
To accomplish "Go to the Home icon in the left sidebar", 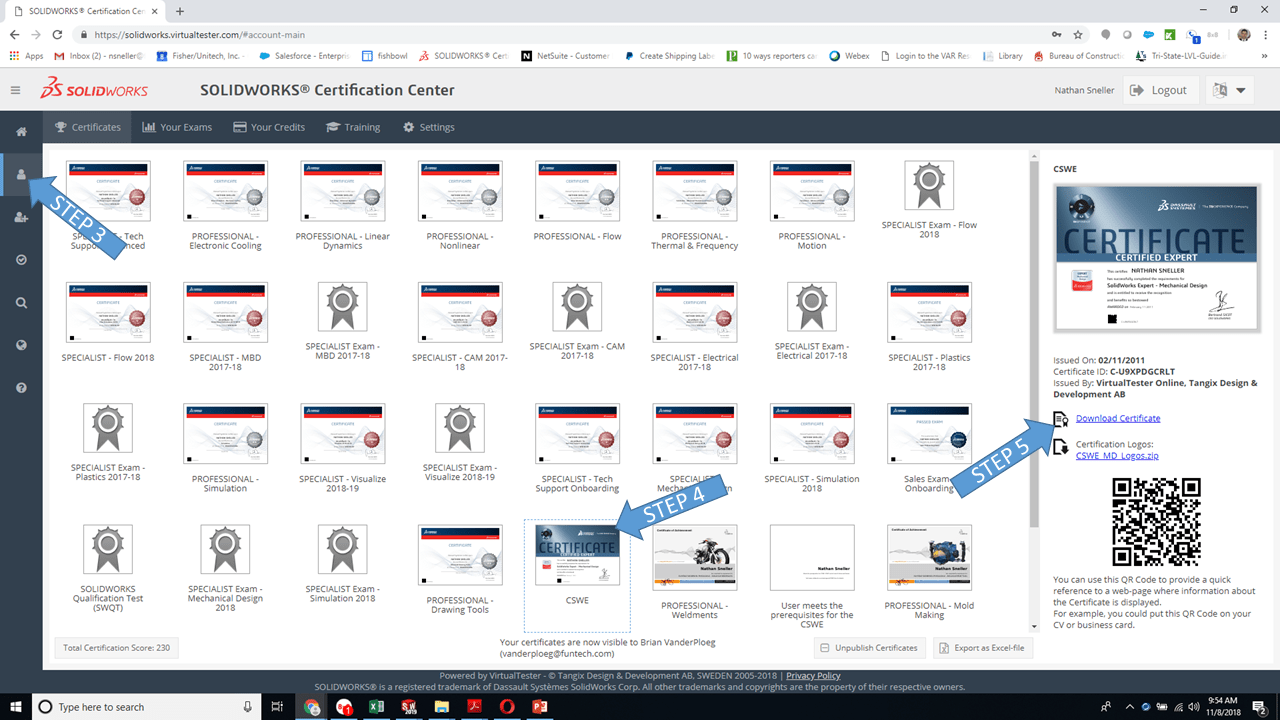I will (x=21, y=132).
